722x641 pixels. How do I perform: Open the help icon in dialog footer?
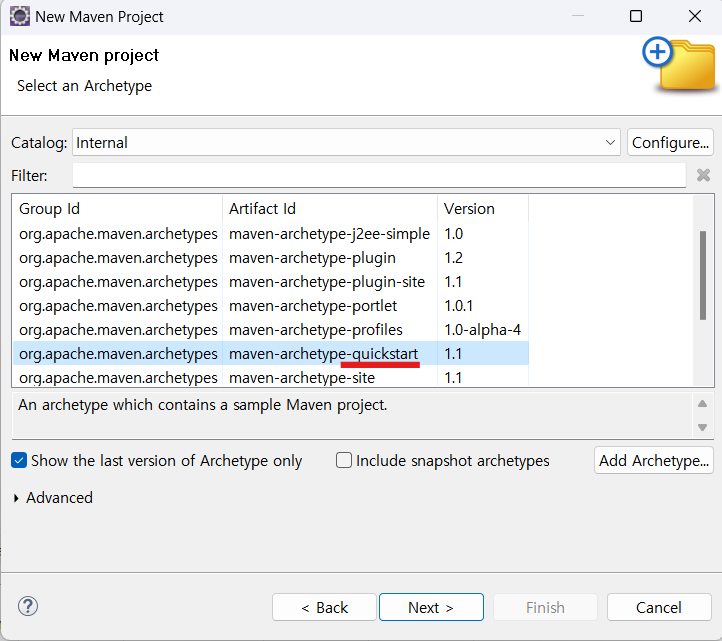click(x=28, y=606)
